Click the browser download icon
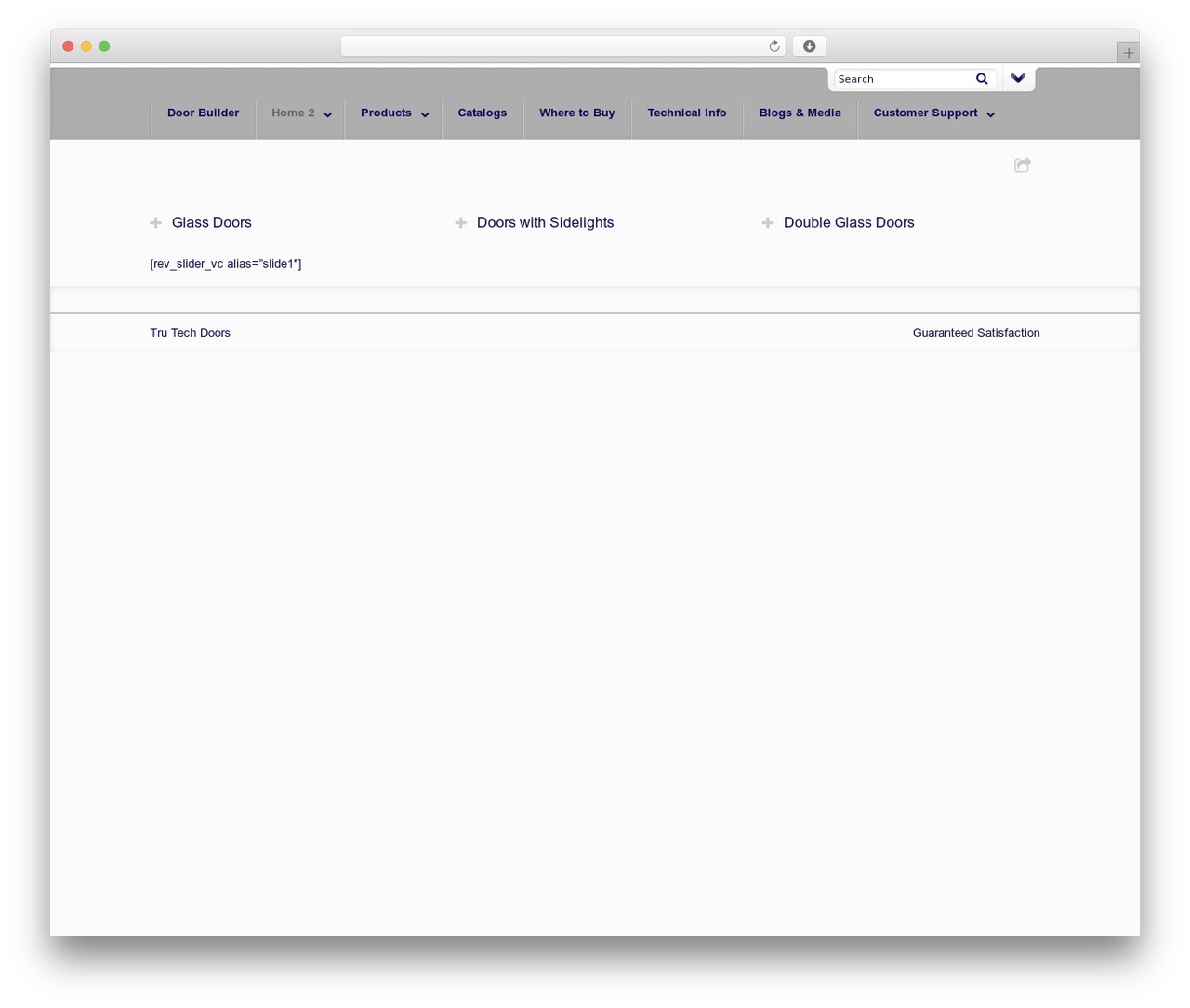This screenshot has width=1190, height=1008. click(809, 46)
